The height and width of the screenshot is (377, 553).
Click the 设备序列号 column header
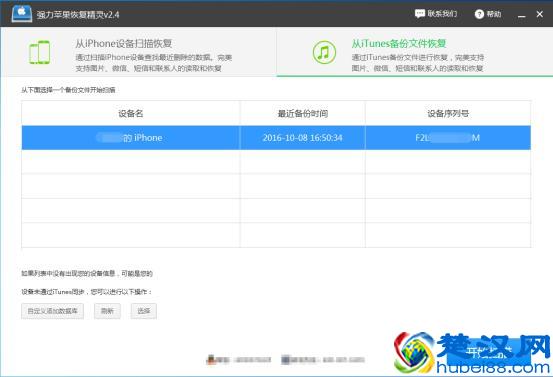tap(448, 113)
